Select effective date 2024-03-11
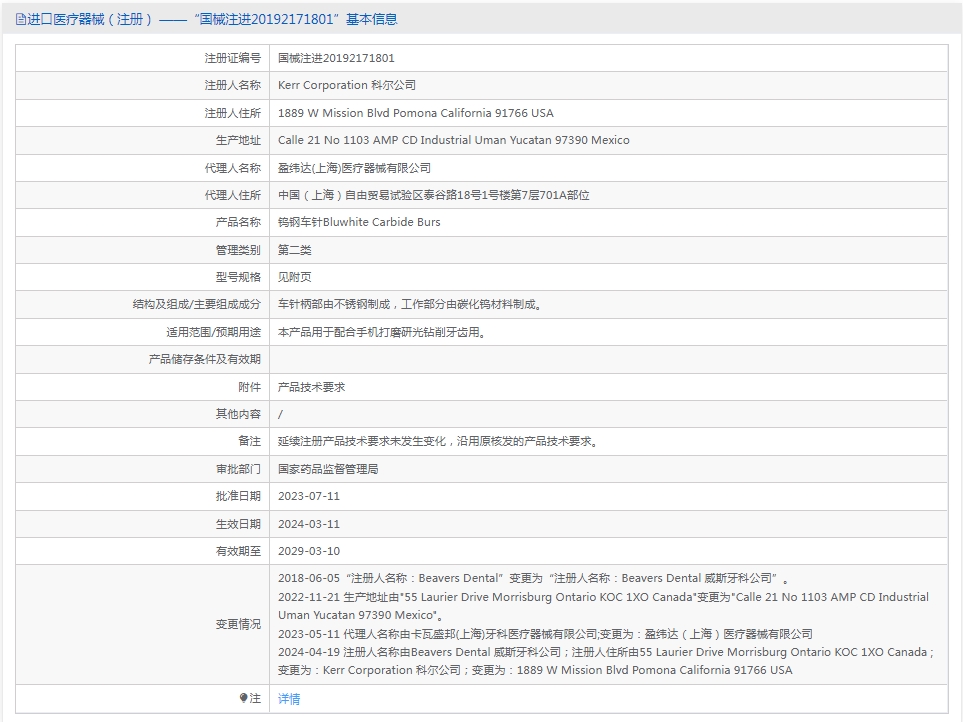Screen dimensions: 963x722 [309, 524]
